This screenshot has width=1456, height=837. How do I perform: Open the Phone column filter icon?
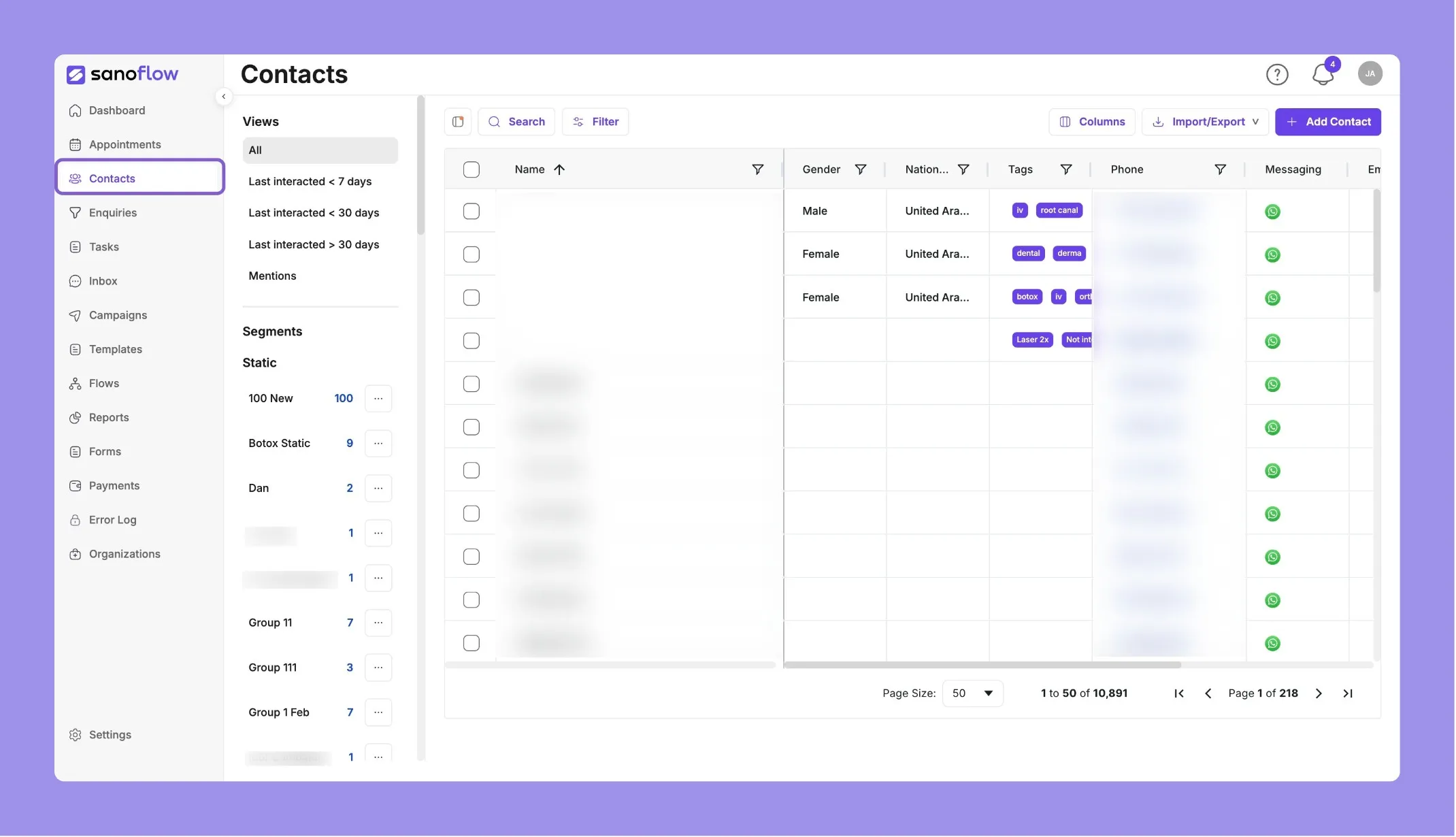coord(1221,169)
